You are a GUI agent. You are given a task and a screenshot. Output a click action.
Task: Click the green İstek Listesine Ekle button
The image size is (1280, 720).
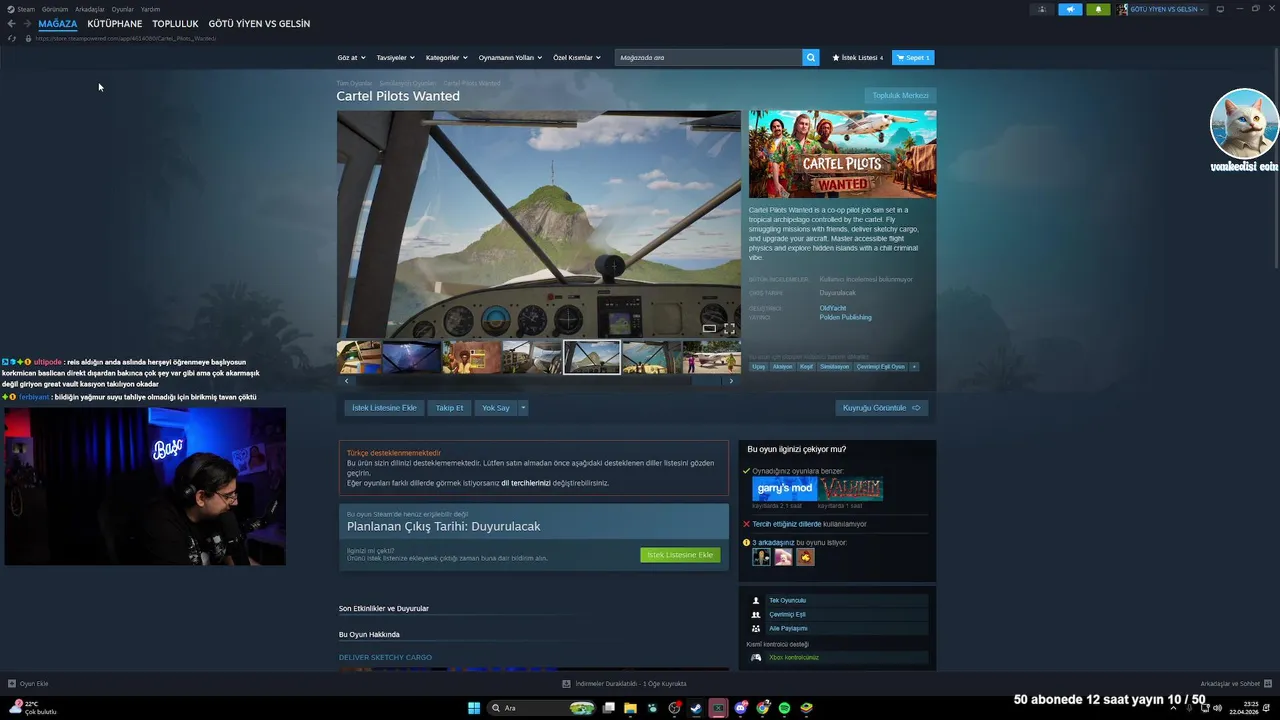point(680,555)
